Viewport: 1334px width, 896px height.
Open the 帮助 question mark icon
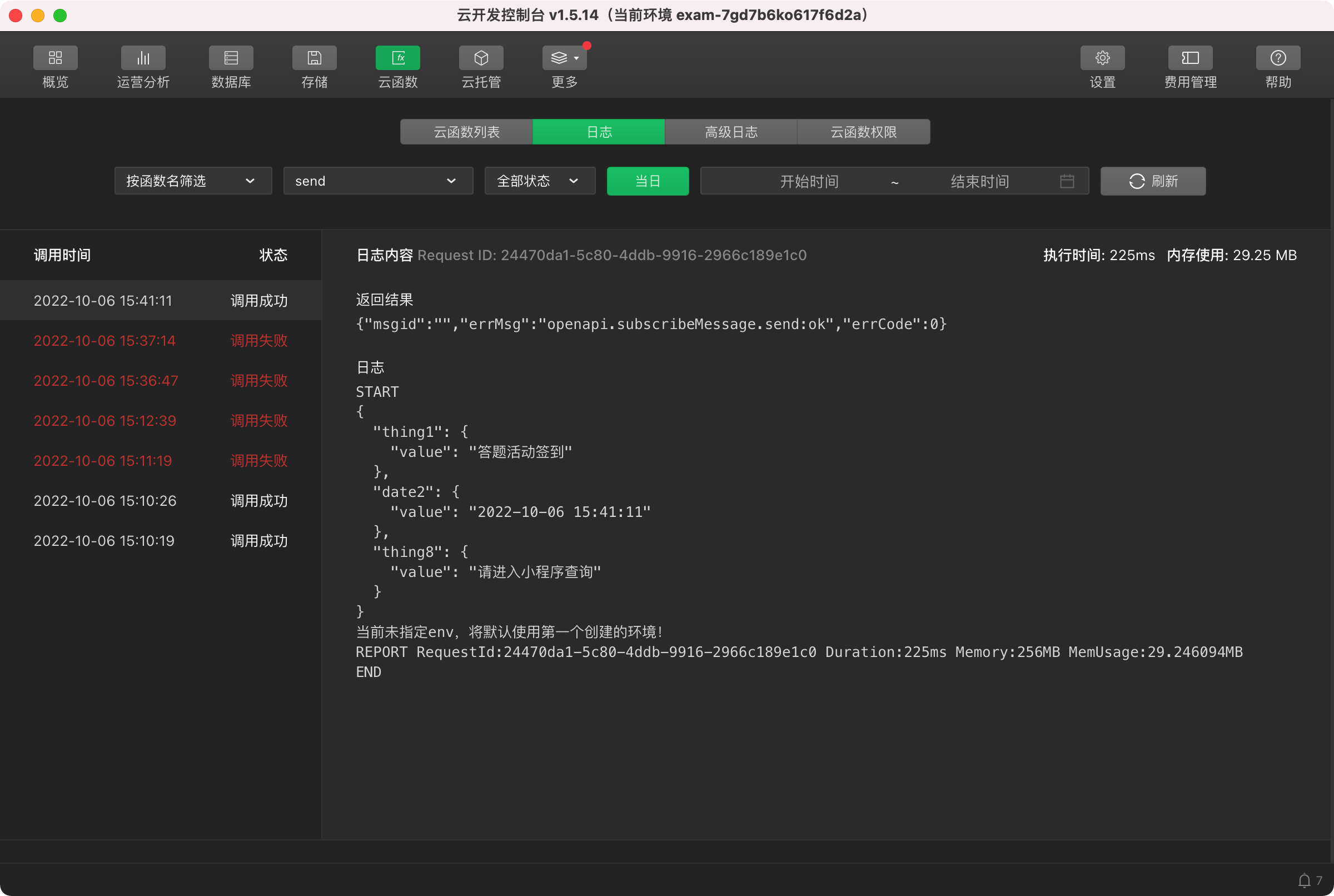tap(1278, 58)
